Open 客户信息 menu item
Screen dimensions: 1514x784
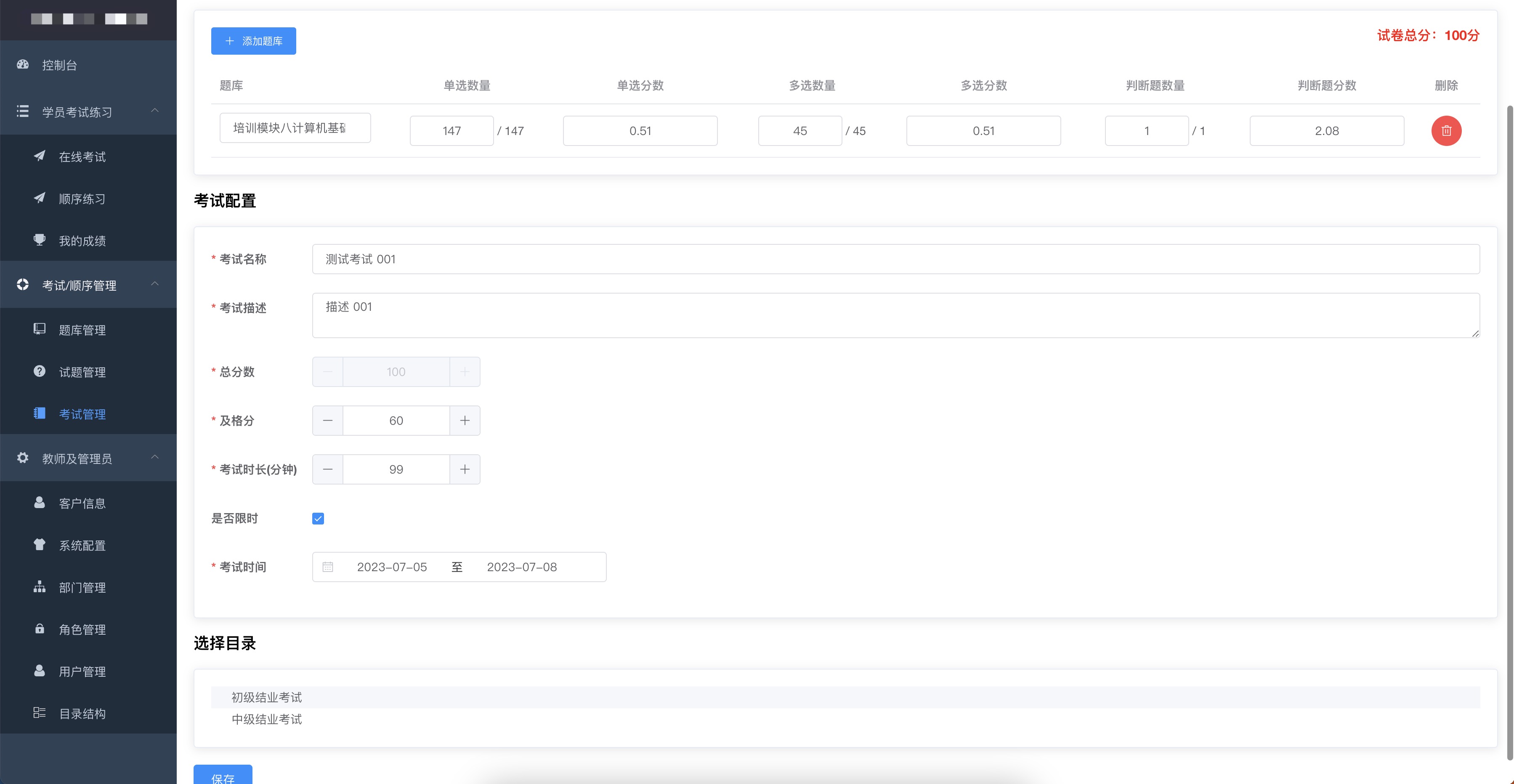click(88, 503)
